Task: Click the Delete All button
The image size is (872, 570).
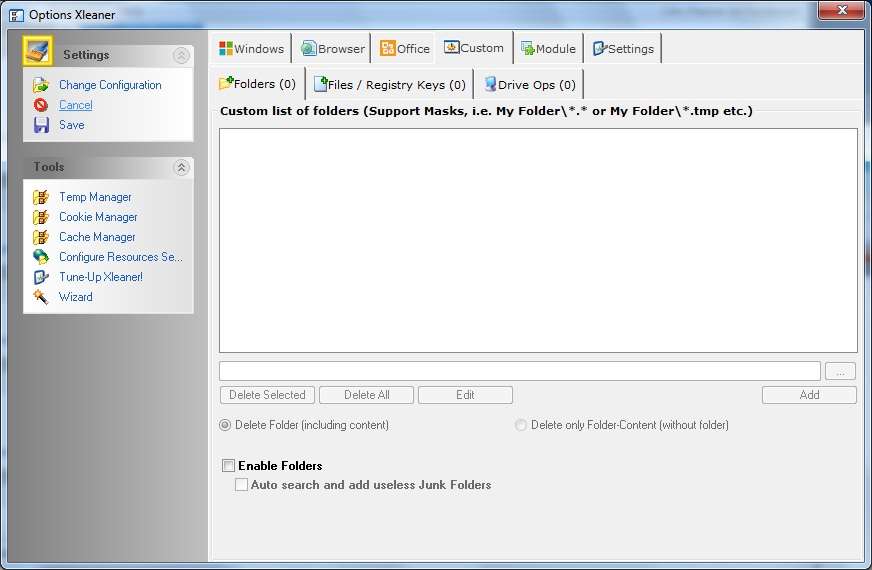Action: tap(366, 395)
